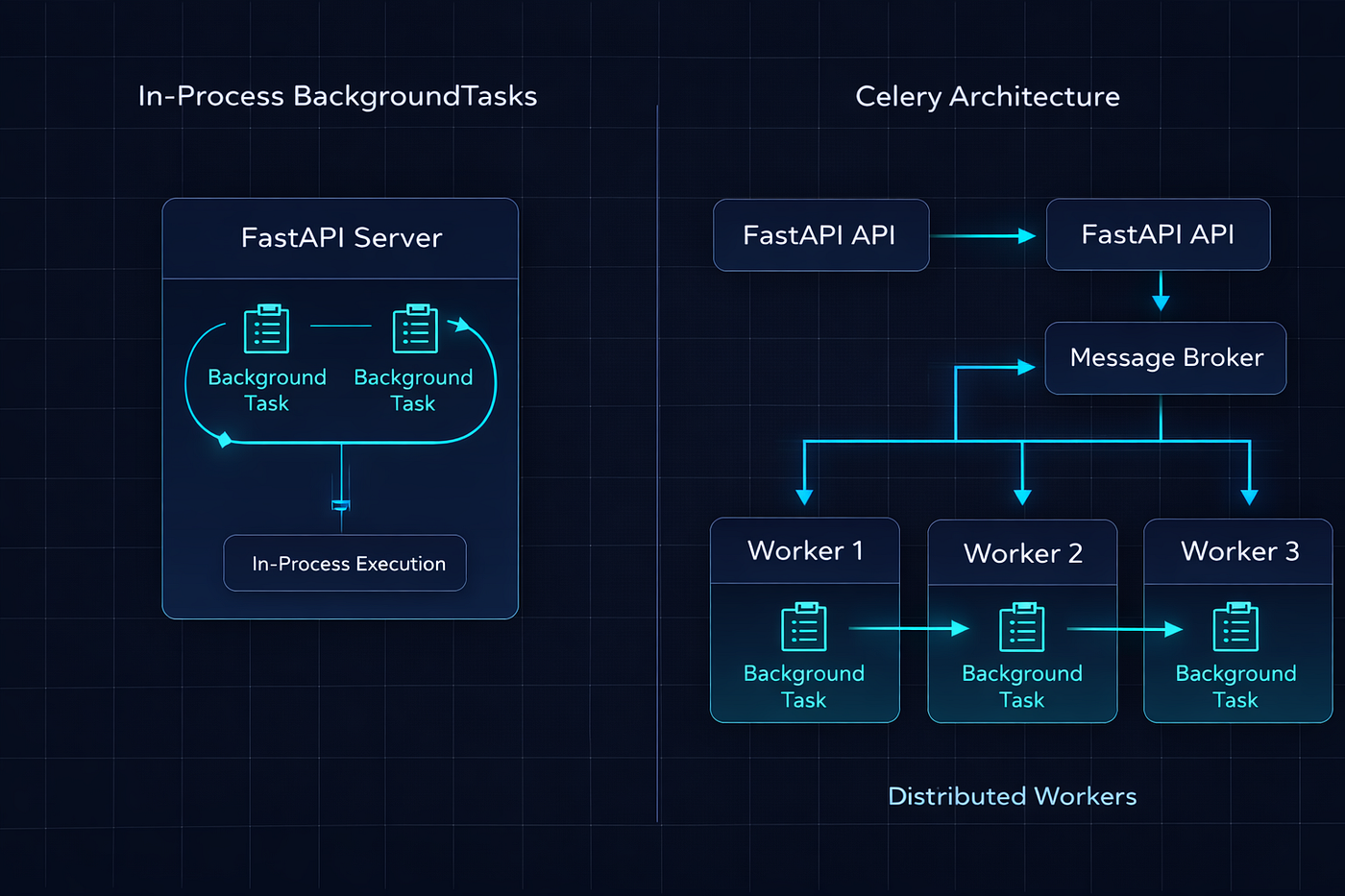Toggle the Worker 2 header
Image resolution: width=1345 pixels, height=896 pixels.
(1022, 553)
